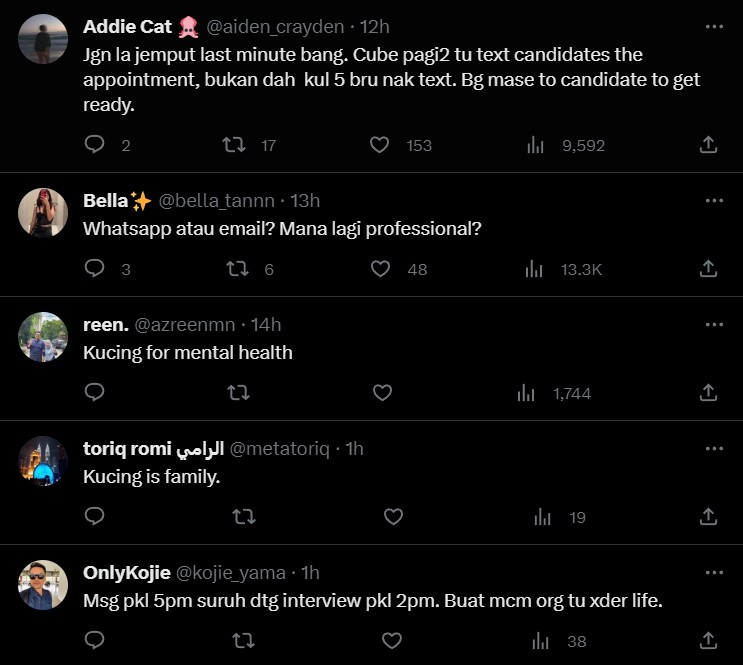
Task: View analytics showing 9,592 views
Action: pyautogui.click(x=536, y=145)
